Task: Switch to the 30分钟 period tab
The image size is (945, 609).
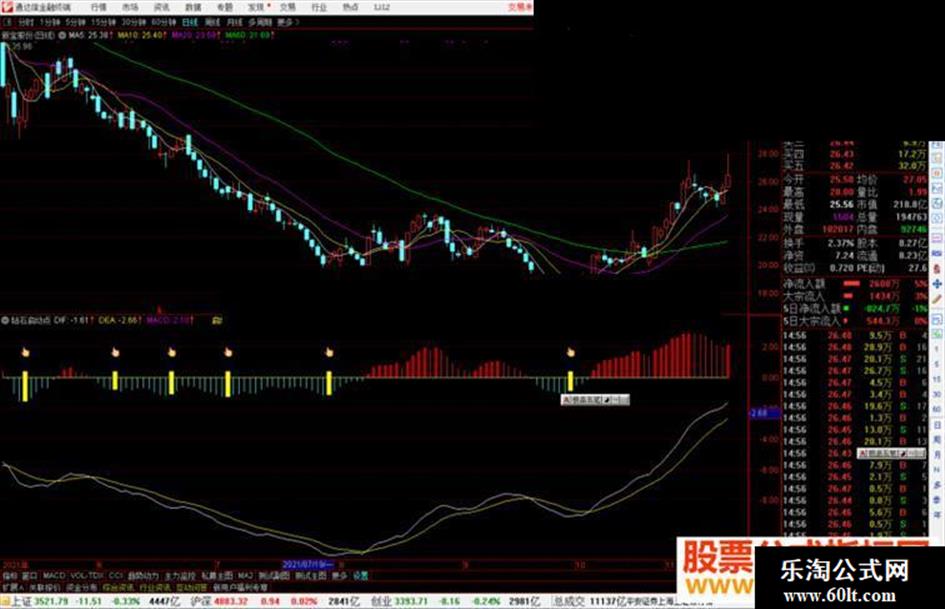Action: pos(133,22)
